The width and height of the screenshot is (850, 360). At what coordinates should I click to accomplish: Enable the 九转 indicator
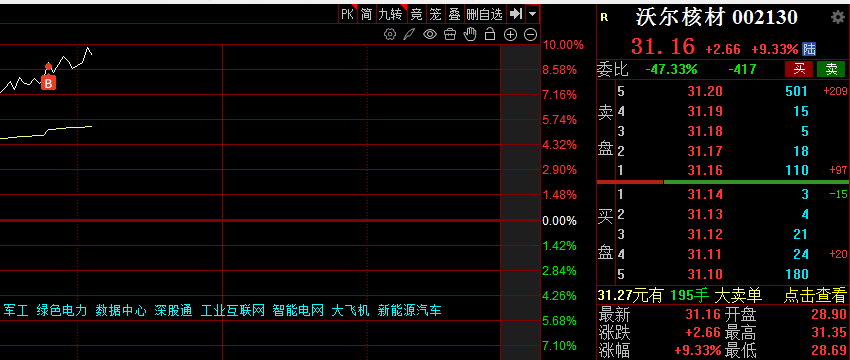[391, 14]
